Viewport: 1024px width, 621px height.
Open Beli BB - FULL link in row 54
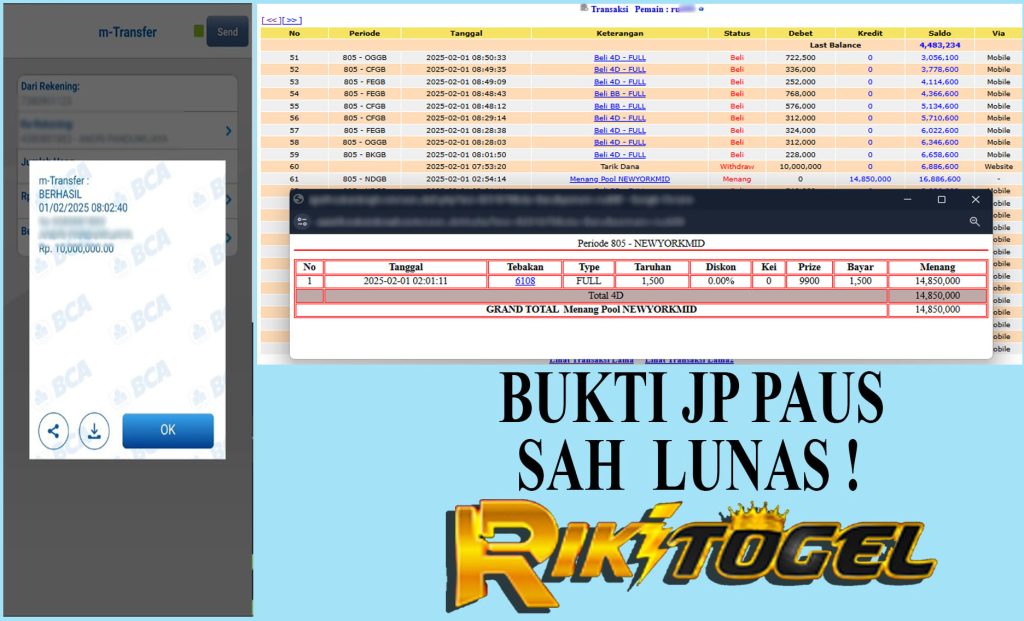(x=620, y=93)
